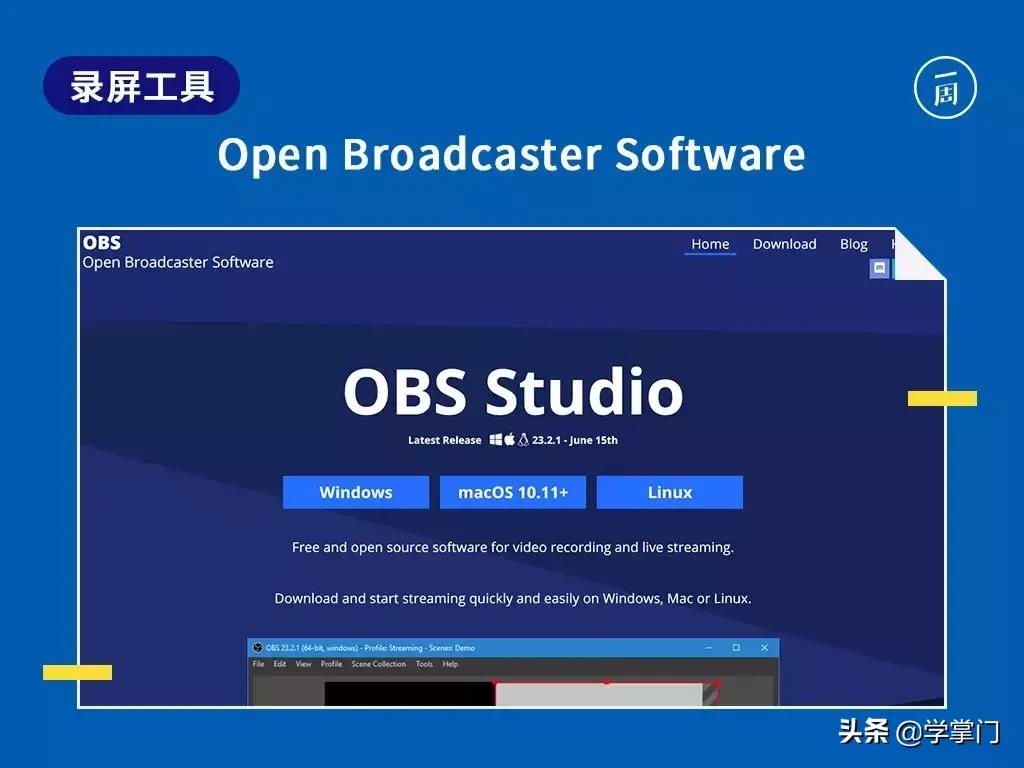Open View menu in OBS window
This screenshot has width=1024, height=768.
click(304, 664)
